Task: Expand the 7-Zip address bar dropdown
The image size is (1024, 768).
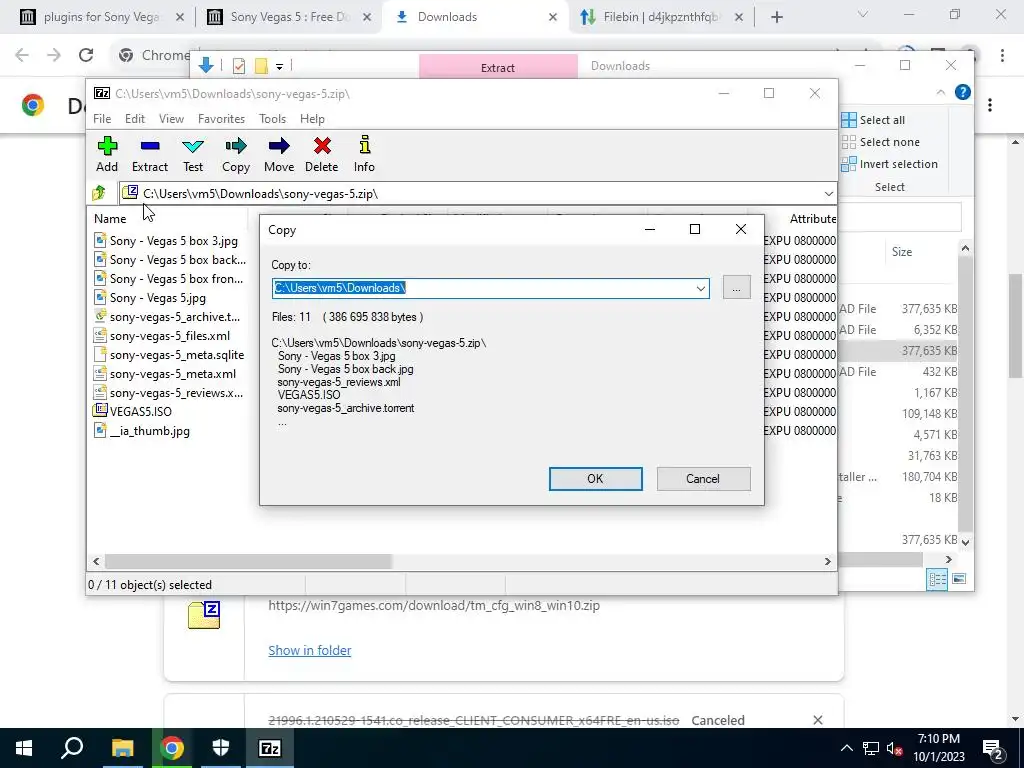Action: [828, 193]
